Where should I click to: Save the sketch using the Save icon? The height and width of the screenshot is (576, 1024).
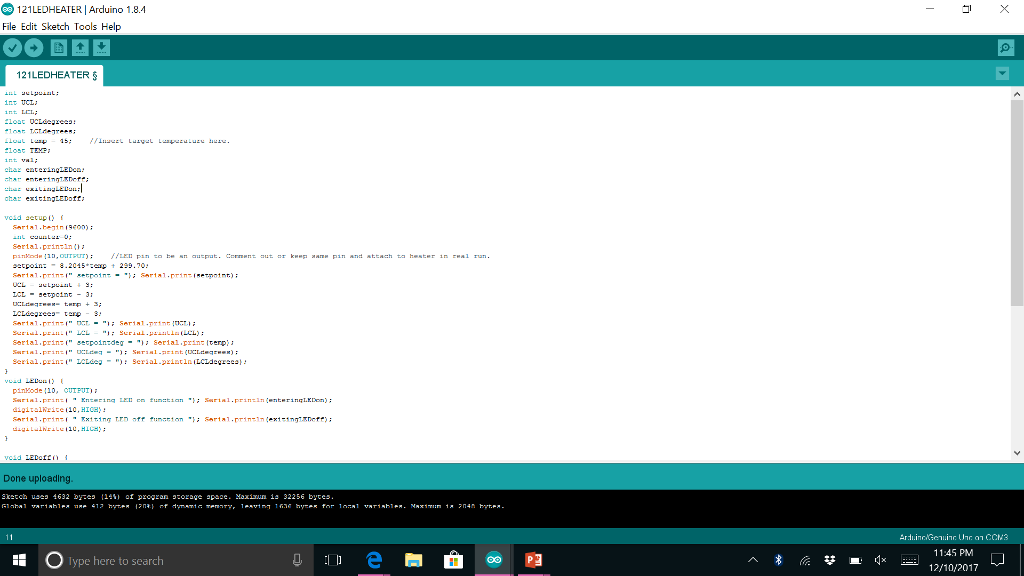101,47
